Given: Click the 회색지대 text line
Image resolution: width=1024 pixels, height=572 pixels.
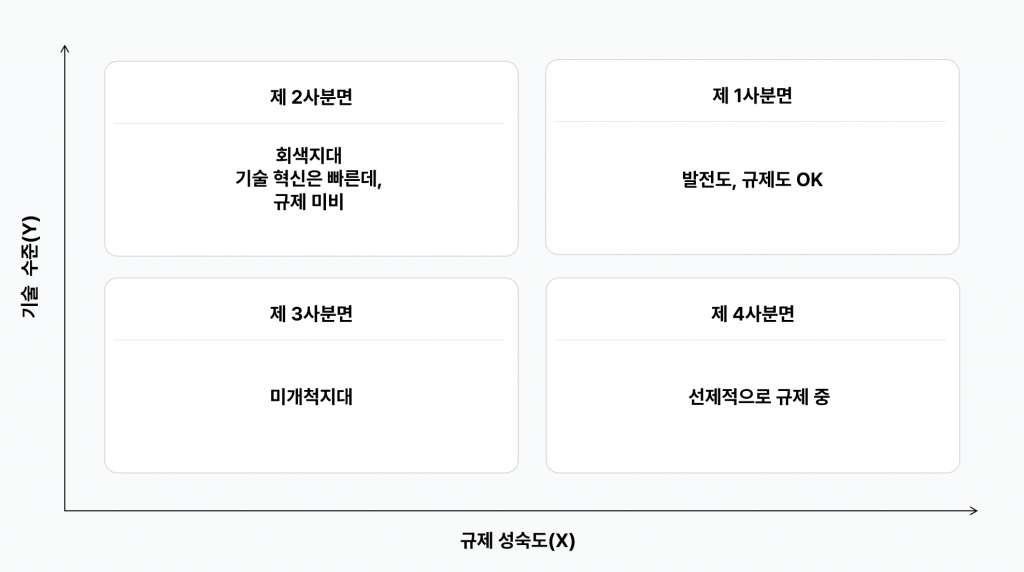Looking at the screenshot, I should point(310,156).
